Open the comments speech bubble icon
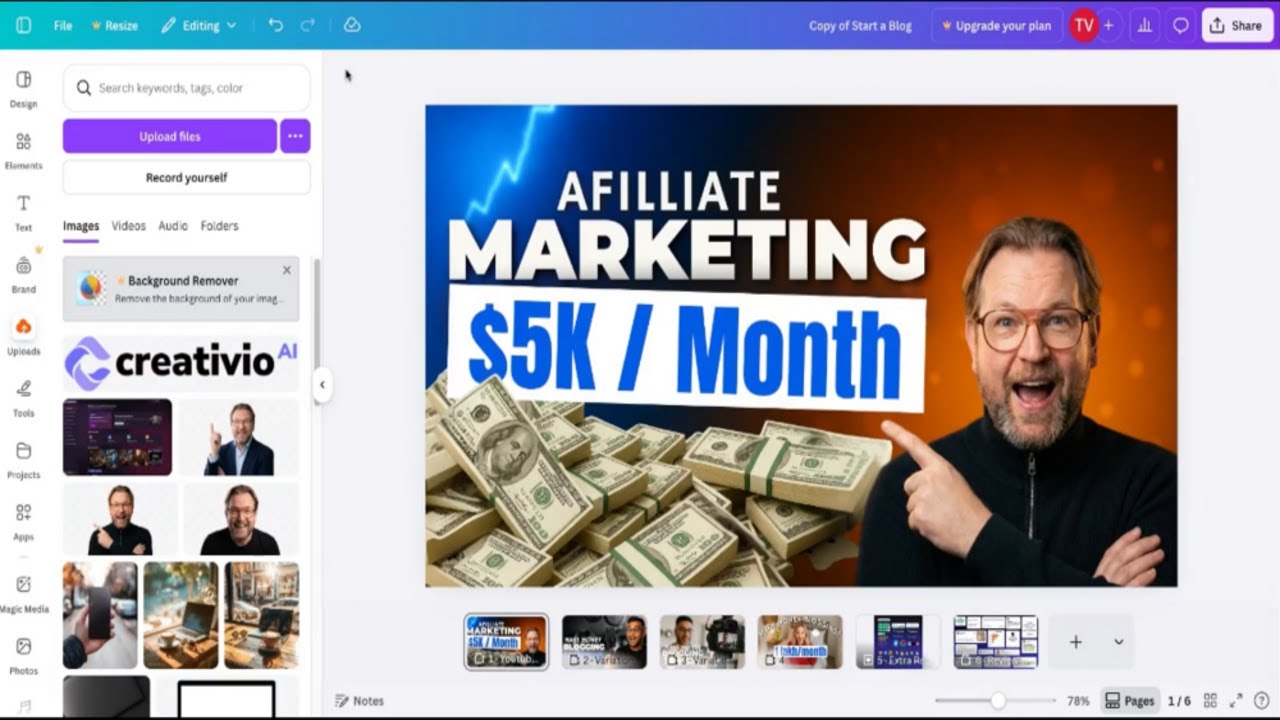The width and height of the screenshot is (1280, 720). coord(1181,26)
